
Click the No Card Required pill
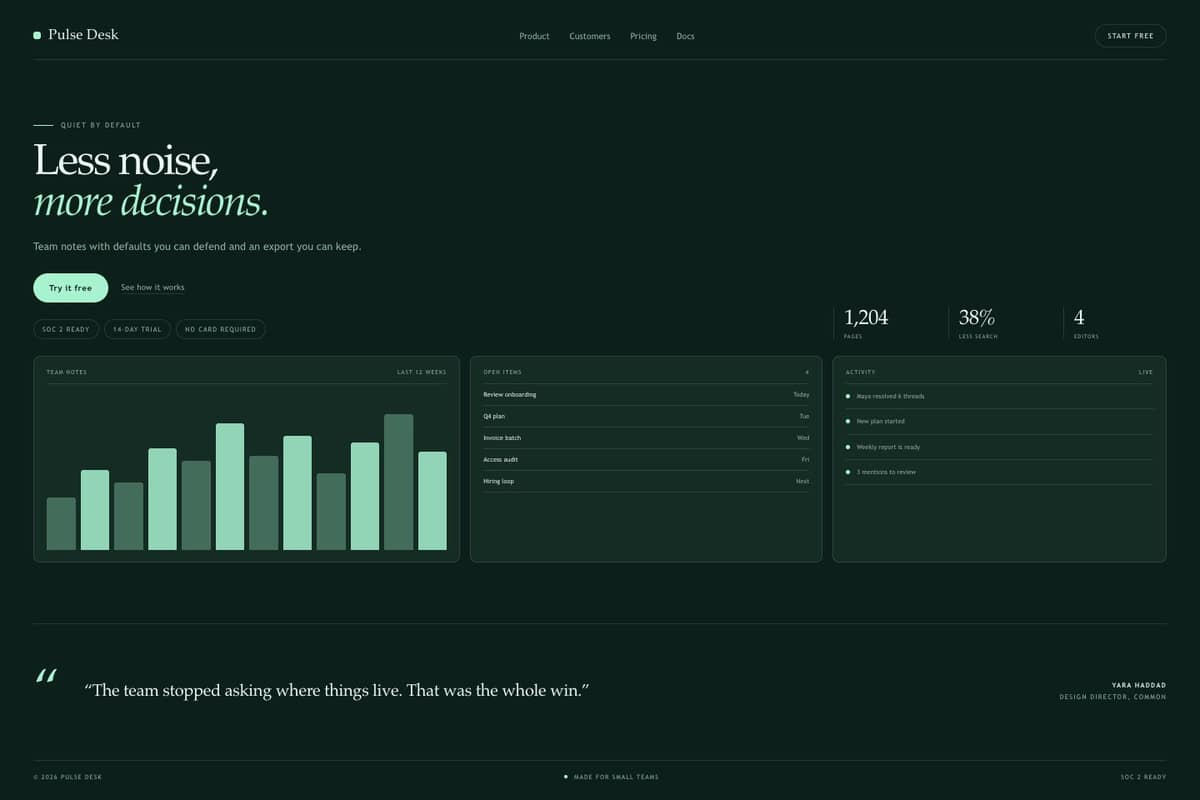(221, 329)
